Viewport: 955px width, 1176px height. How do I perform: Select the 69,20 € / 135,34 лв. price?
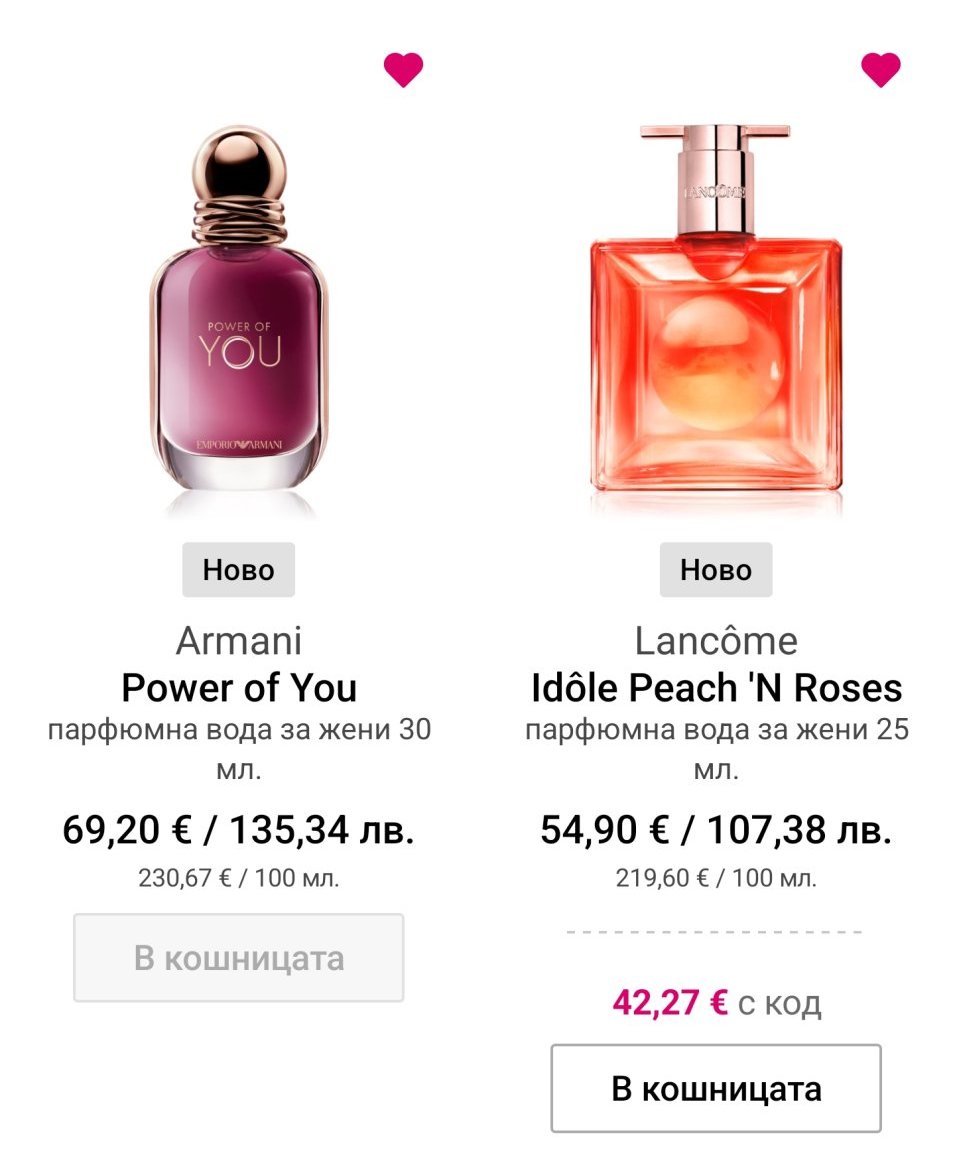point(238,830)
